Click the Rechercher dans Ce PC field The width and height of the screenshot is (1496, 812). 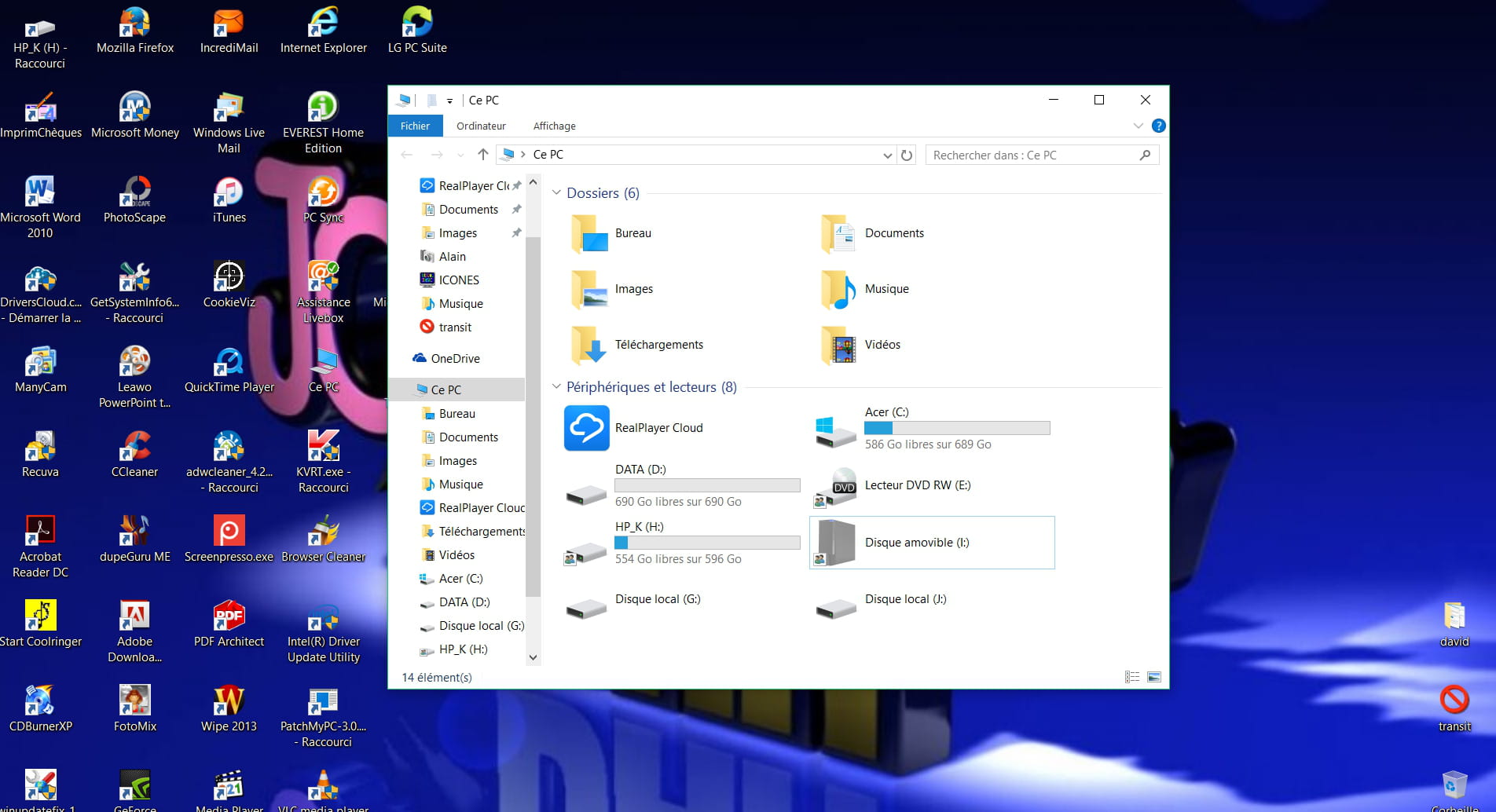[1042, 155]
